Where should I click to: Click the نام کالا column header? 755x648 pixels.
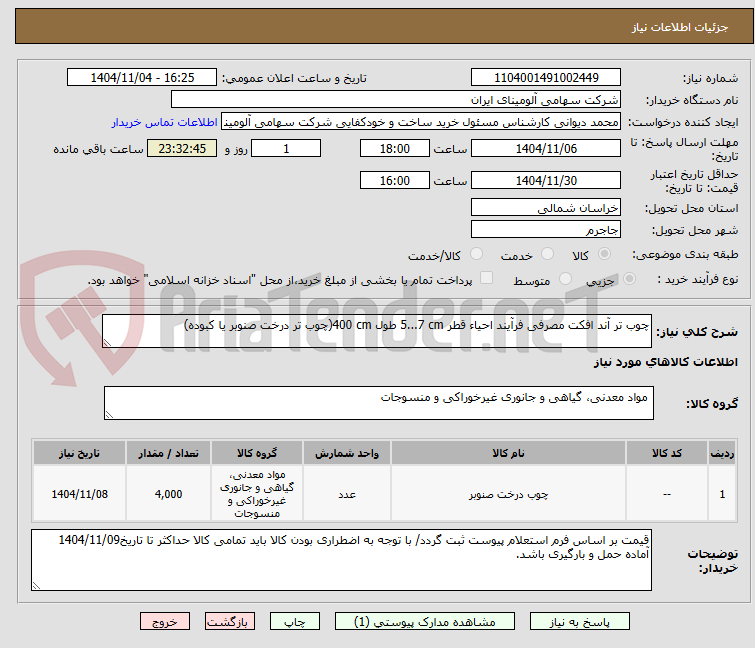click(508, 453)
